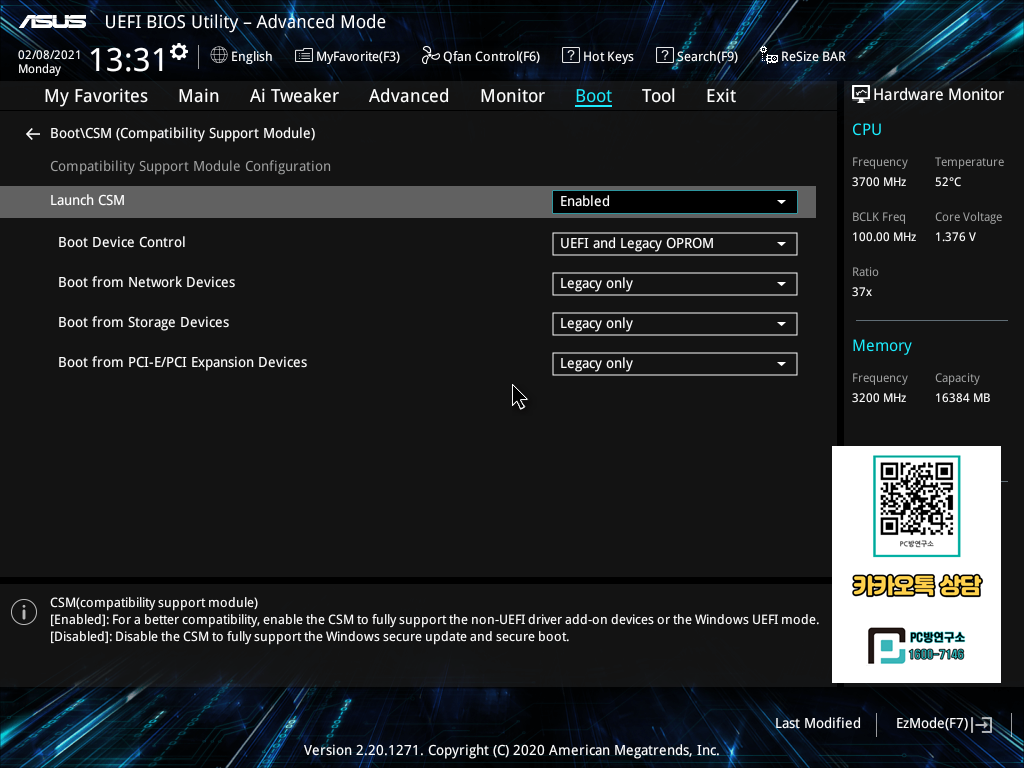
Task: Open Launch CSM dropdown showing Enabled
Action: (x=675, y=202)
